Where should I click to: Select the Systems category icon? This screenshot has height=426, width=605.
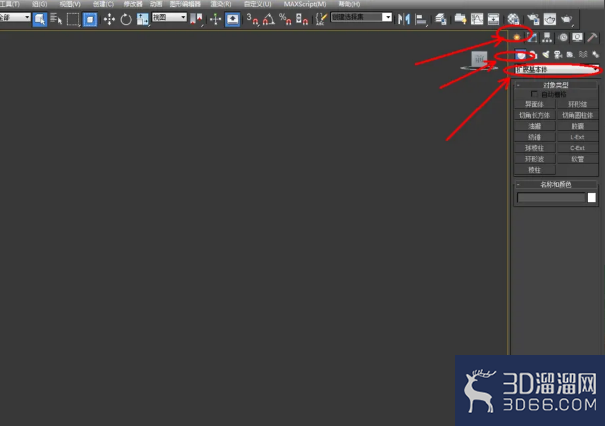tap(595, 54)
